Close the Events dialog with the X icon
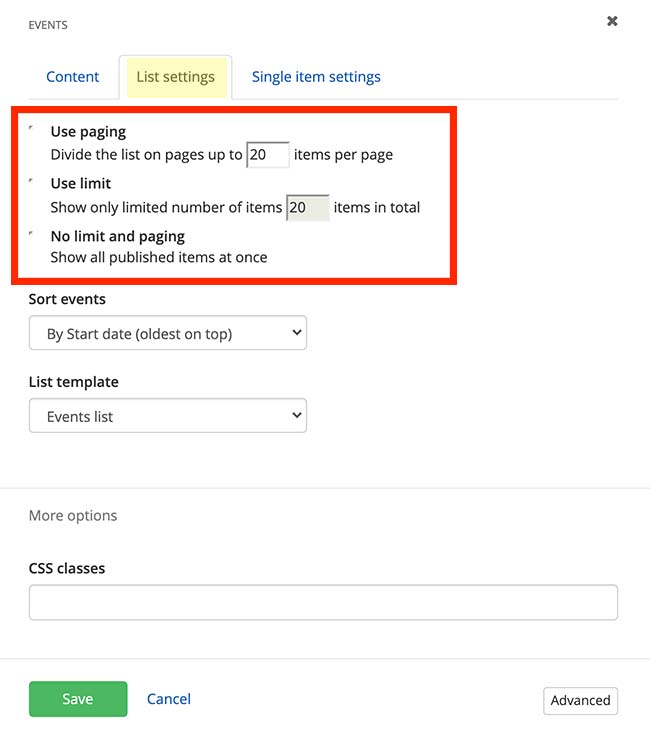 612,21
